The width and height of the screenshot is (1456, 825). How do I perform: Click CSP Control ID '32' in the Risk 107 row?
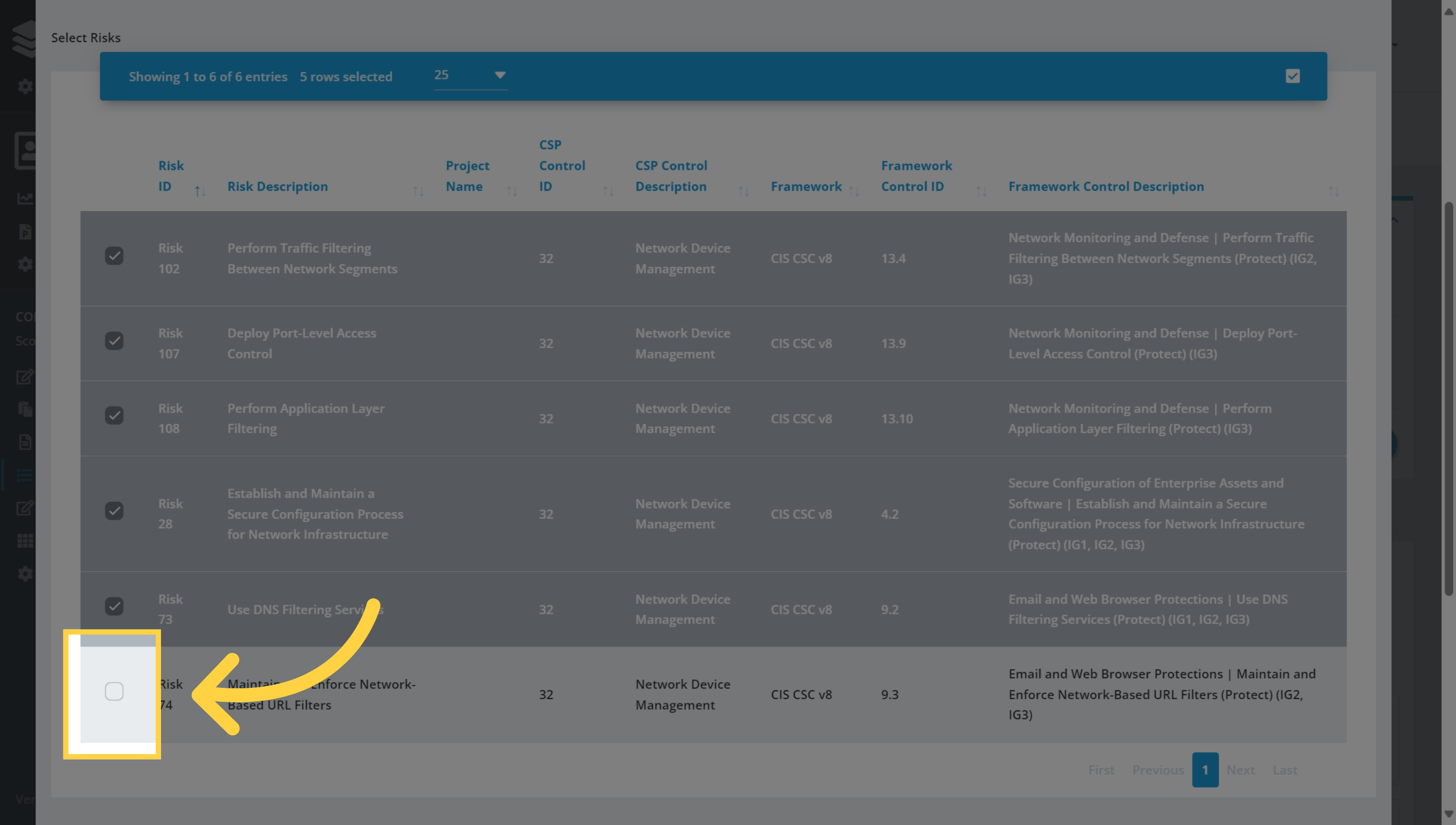(545, 343)
